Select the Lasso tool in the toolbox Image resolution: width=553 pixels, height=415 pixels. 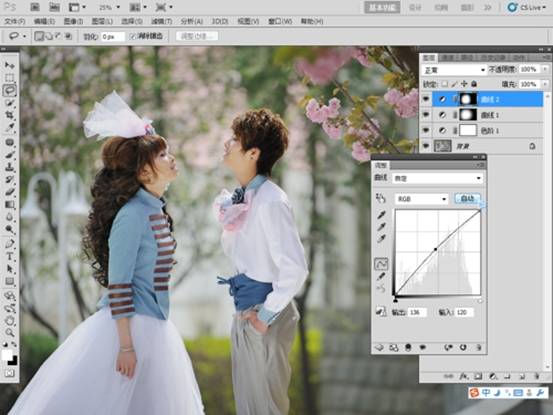pyautogui.click(x=10, y=90)
